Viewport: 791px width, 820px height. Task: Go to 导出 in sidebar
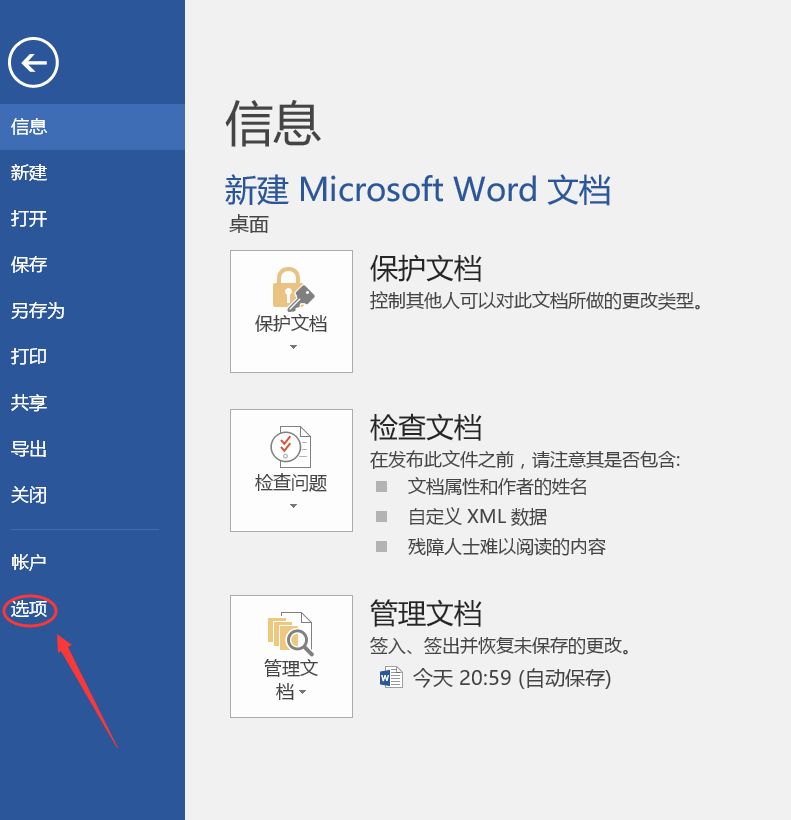[92, 449]
